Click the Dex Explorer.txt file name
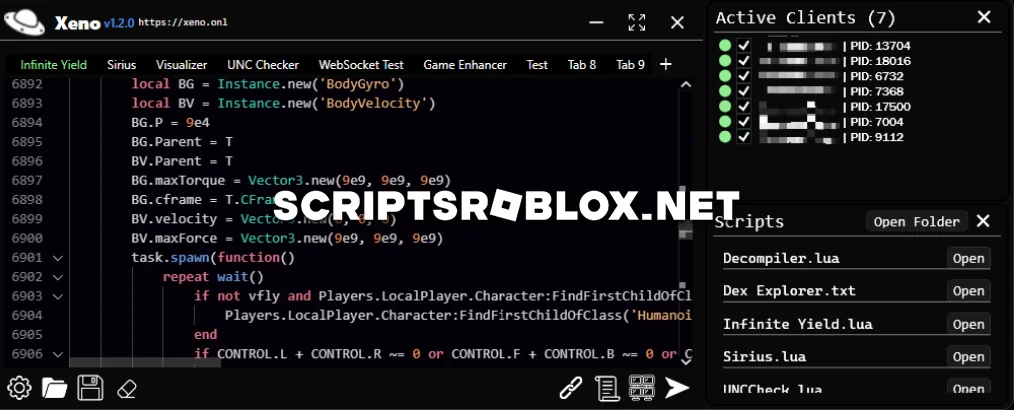Image resolution: width=1014 pixels, height=410 pixels. (x=790, y=291)
